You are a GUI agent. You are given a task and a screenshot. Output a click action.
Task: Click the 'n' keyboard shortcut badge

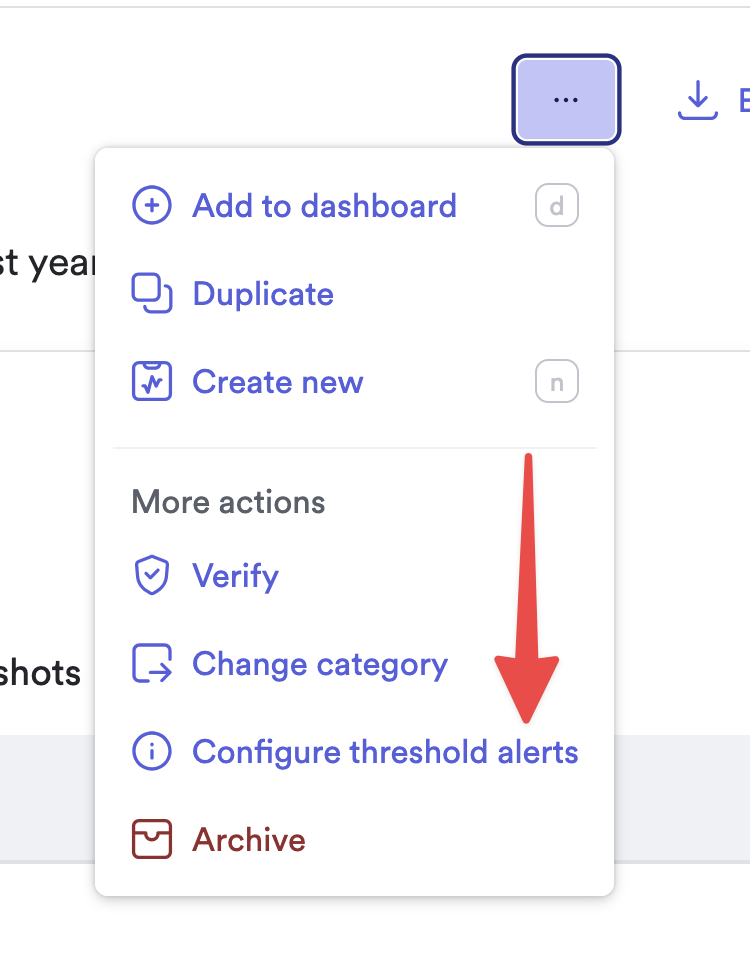[557, 382]
